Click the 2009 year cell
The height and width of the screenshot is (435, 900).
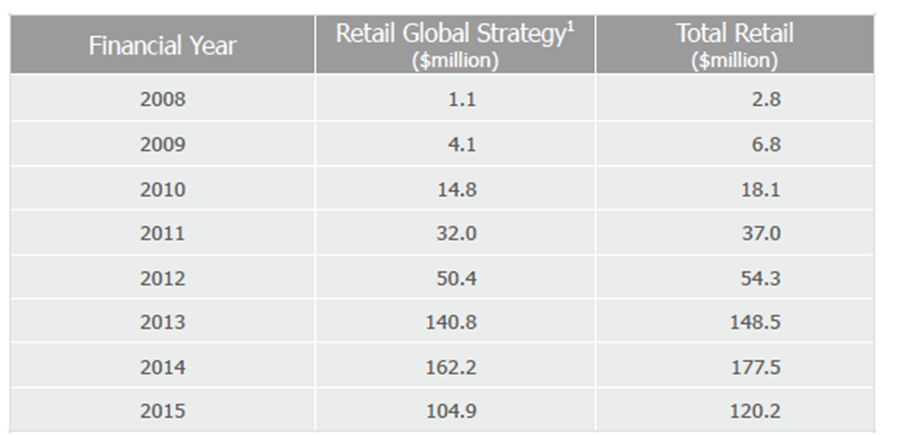pyautogui.click(x=162, y=144)
